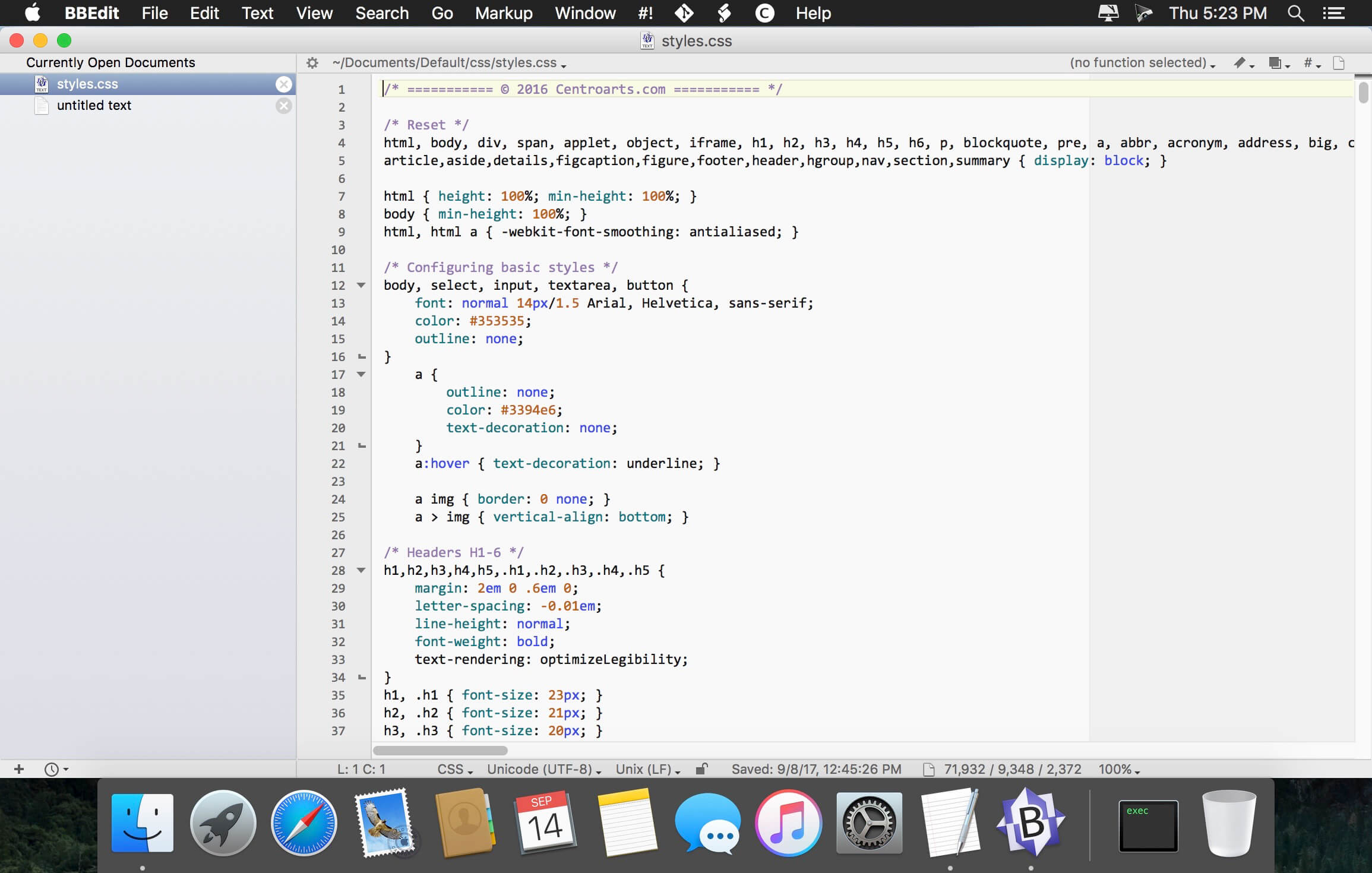
Task: Collapse the code fold at line 12
Action: coord(361,286)
